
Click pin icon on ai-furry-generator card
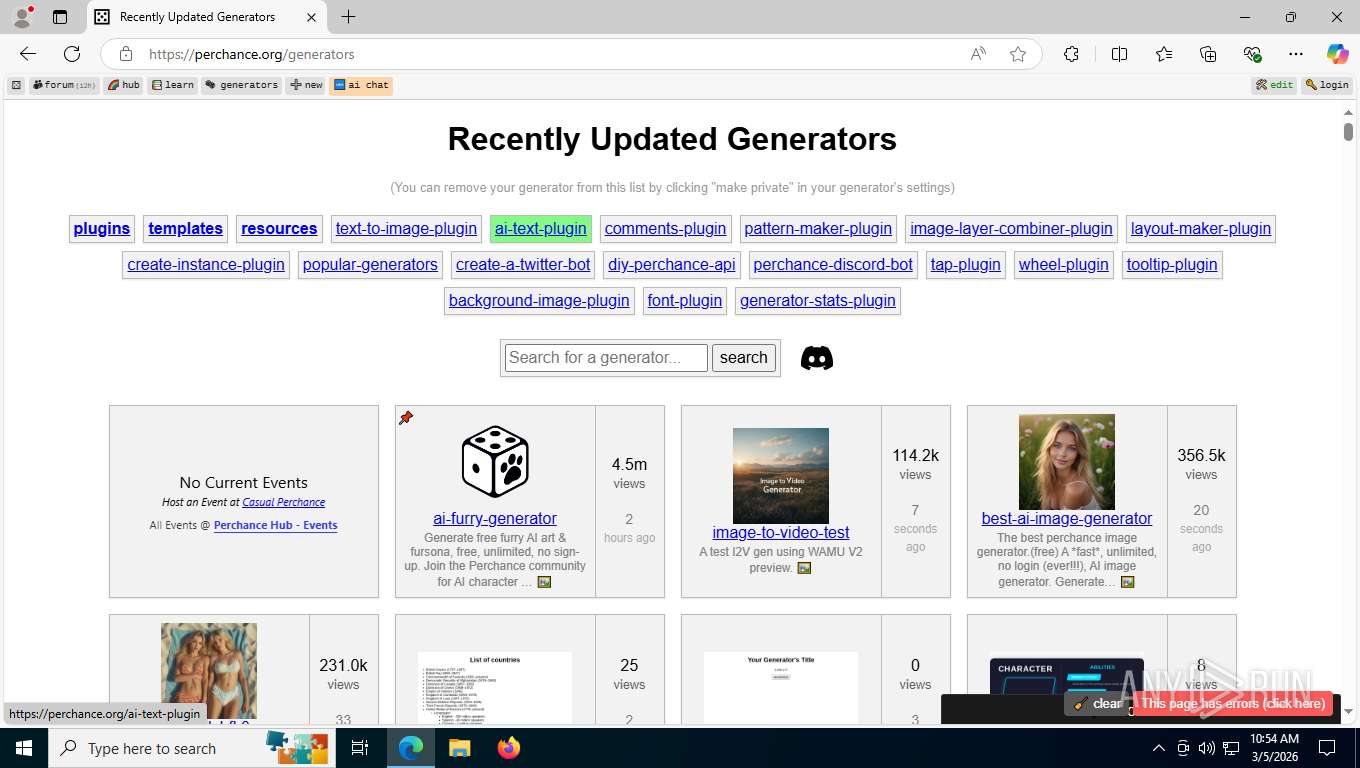[x=406, y=418]
